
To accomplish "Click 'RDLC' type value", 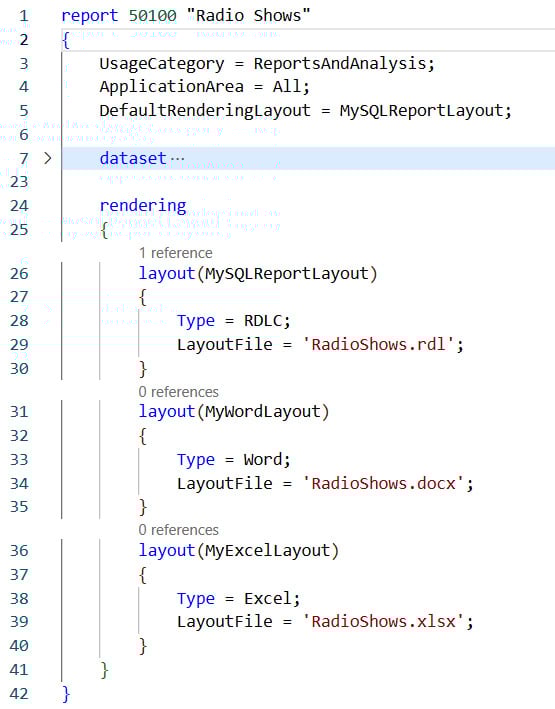I will (x=263, y=321).
